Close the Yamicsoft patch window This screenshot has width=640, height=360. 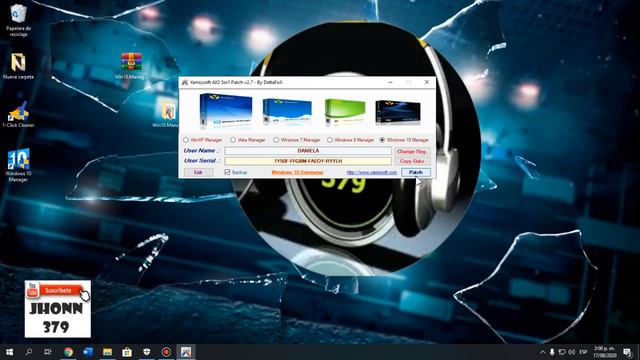coord(427,82)
